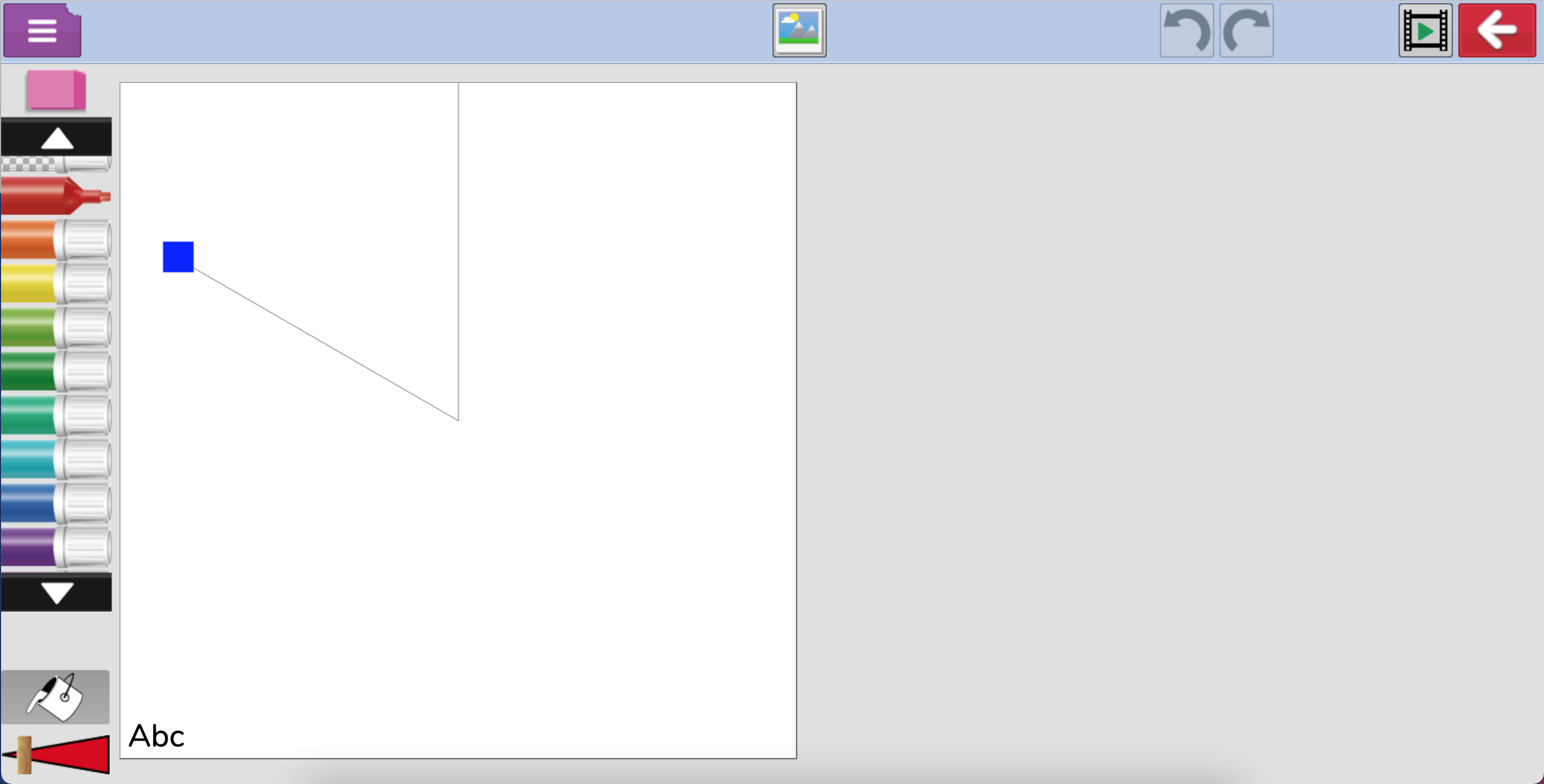Select the red marker
Screen dimensions: 1544x784
click(56, 196)
